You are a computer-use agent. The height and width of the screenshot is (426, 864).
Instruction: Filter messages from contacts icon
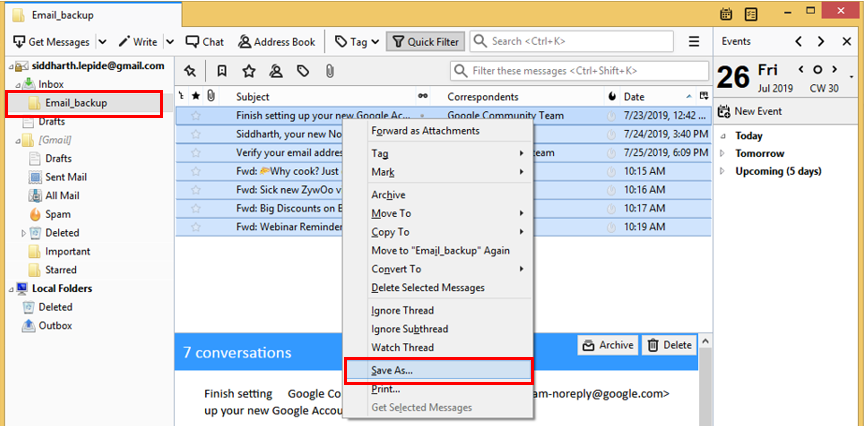tap(276, 71)
